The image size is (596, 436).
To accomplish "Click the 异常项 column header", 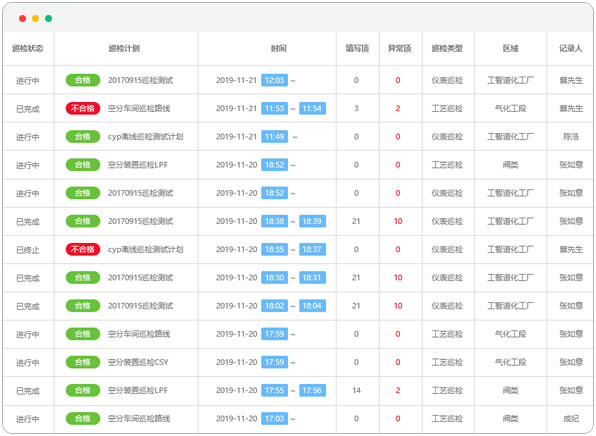I will (399, 48).
